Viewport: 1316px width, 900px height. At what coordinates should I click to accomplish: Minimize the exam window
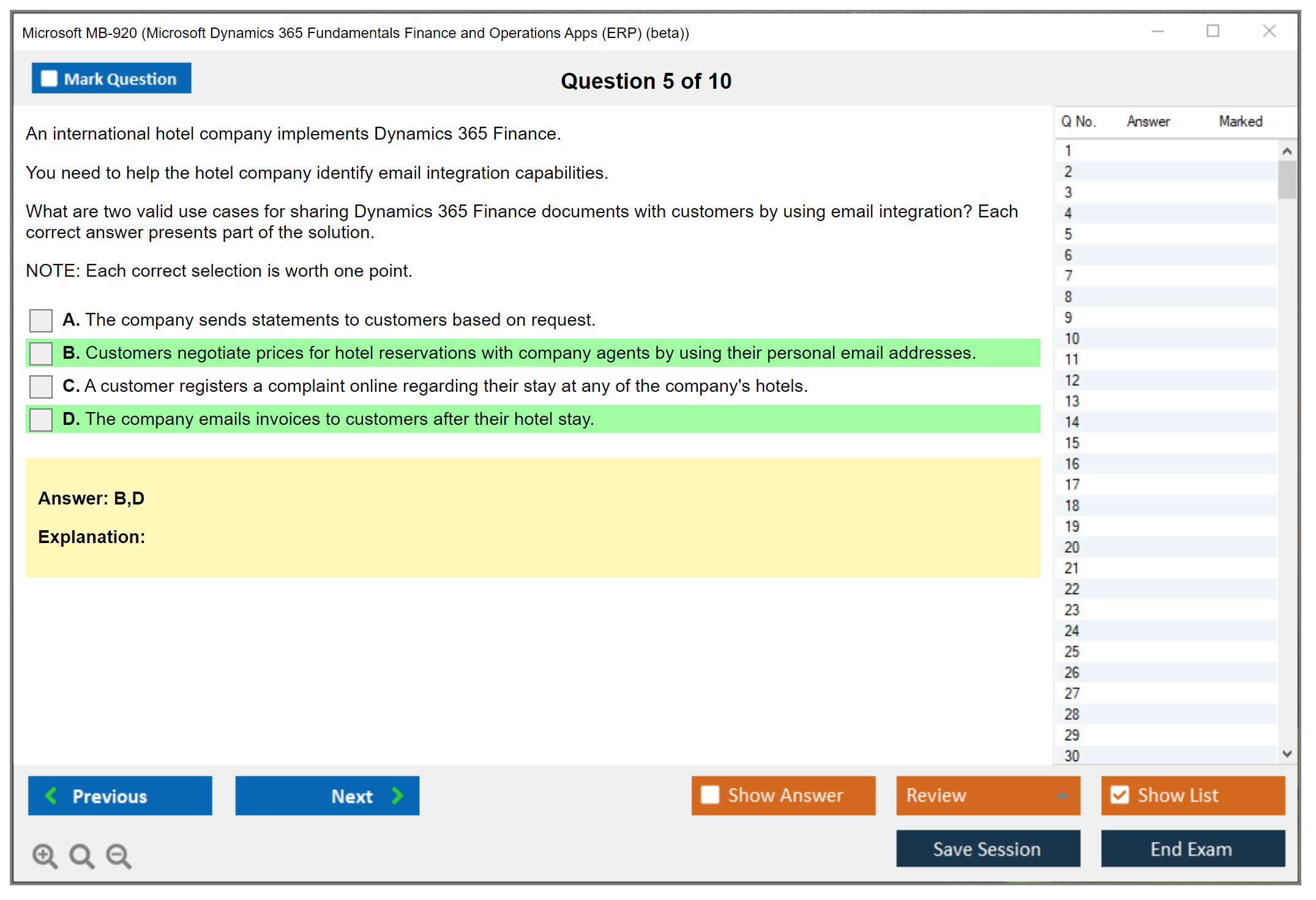(1157, 31)
